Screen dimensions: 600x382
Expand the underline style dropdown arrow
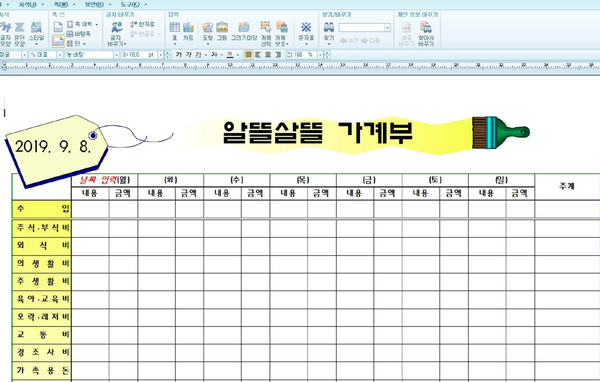tap(206, 55)
